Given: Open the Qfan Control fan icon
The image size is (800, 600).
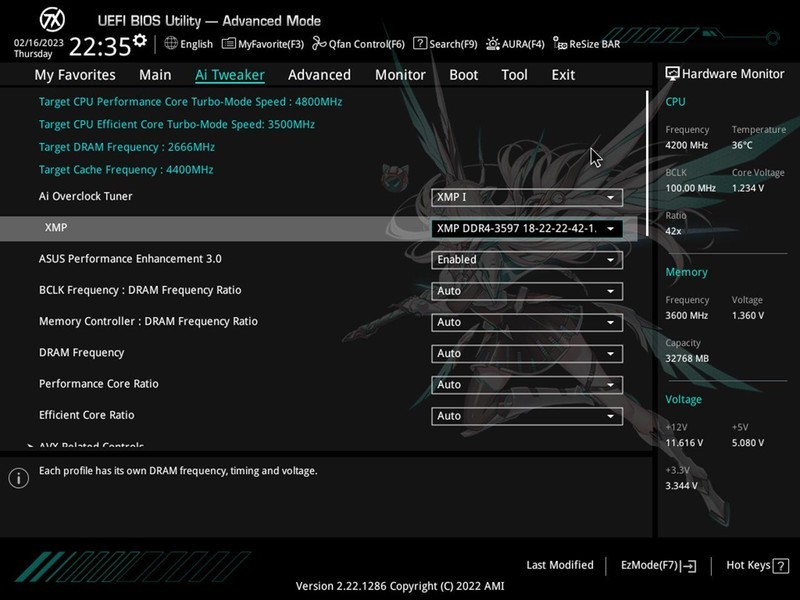Looking at the screenshot, I should click(319, 44).
